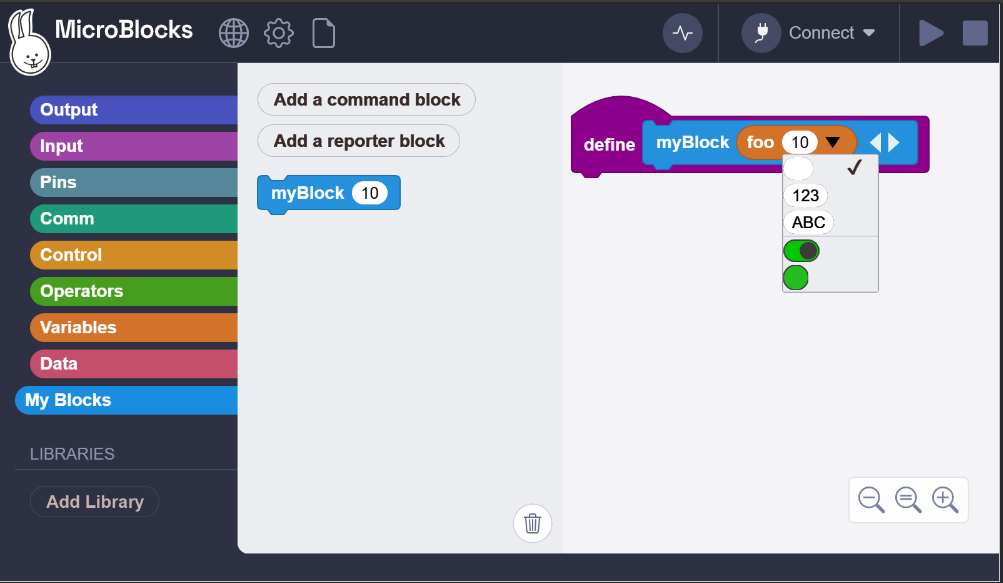This screenshot has width=1003, height=583.
Task: Choose the 123 number type option
Action: (x=805, y=196)
